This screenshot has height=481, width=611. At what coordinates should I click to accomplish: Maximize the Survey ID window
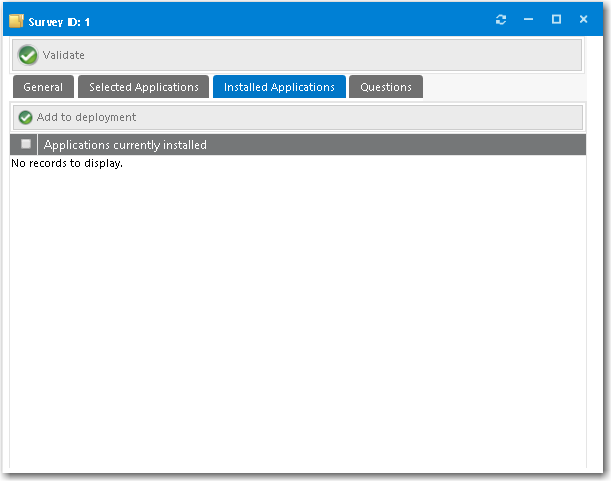coord(556,19)
